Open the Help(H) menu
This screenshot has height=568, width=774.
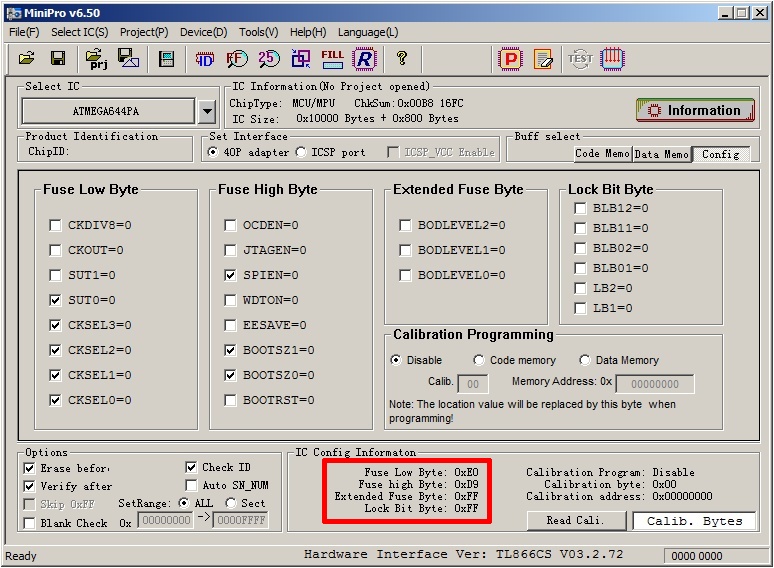(308, 33)
